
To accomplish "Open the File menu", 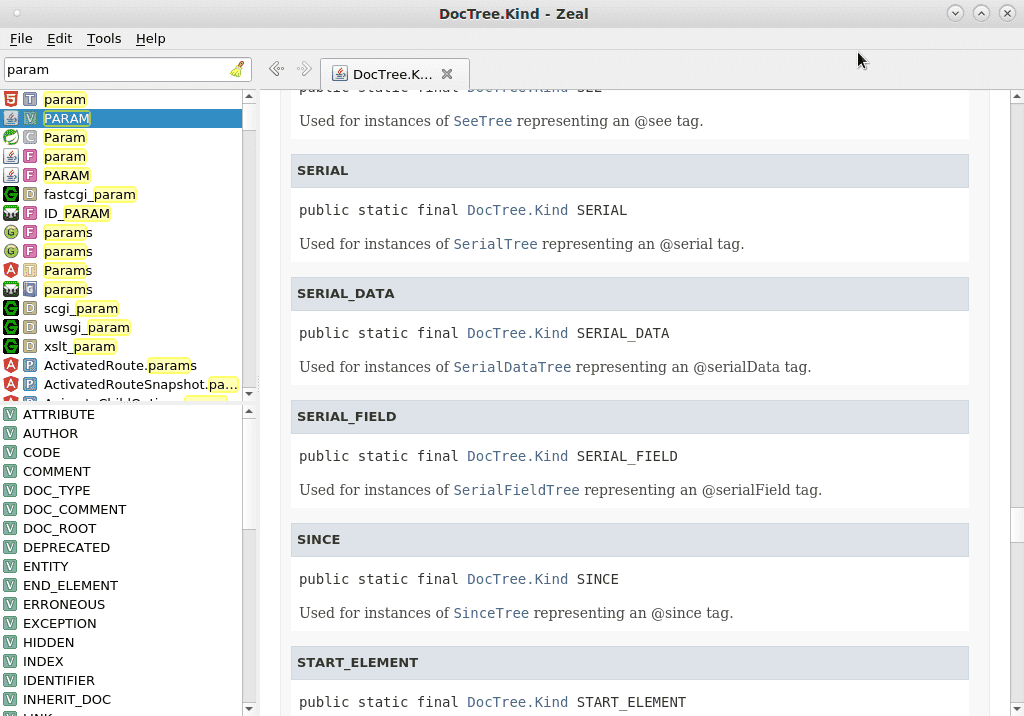I will [x=21, y=38].
